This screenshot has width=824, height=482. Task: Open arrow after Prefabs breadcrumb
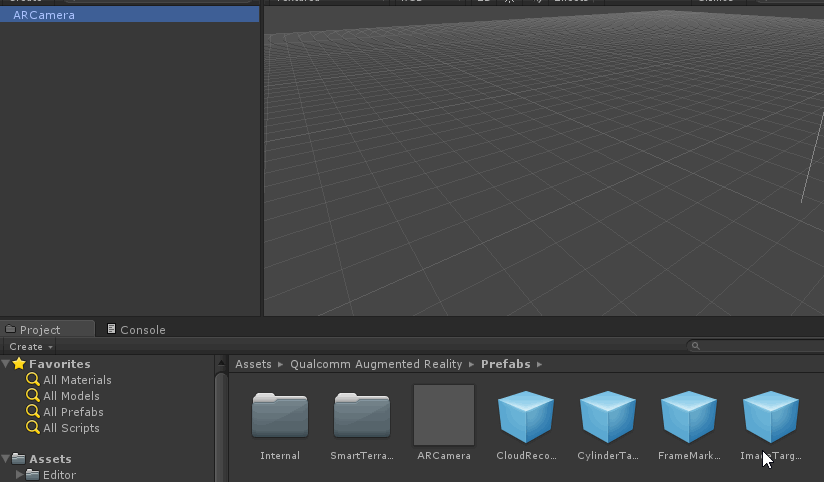pos(540,364)
